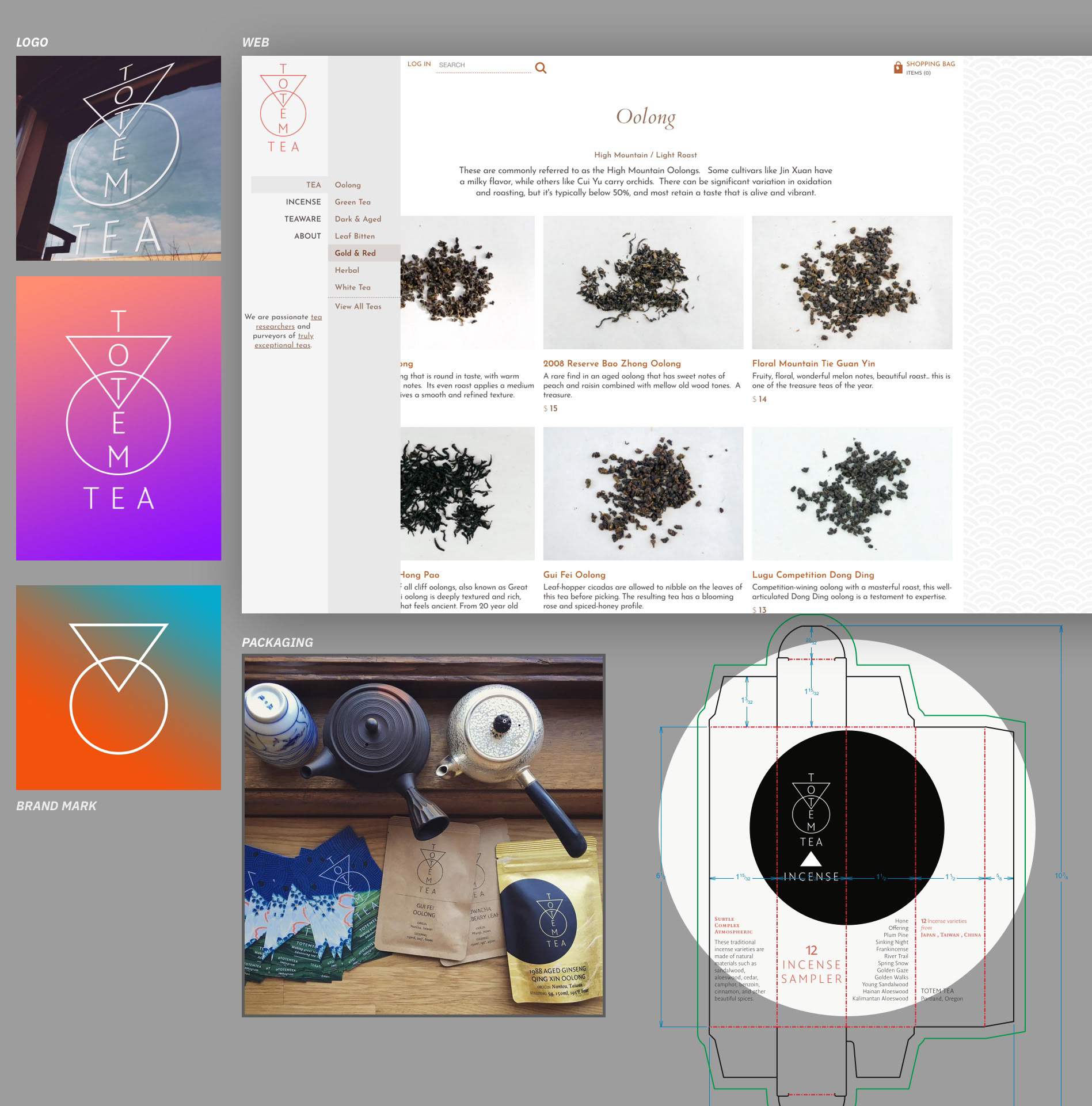Open Floral Mountain Tie Guan Yin title

point(813,364)
